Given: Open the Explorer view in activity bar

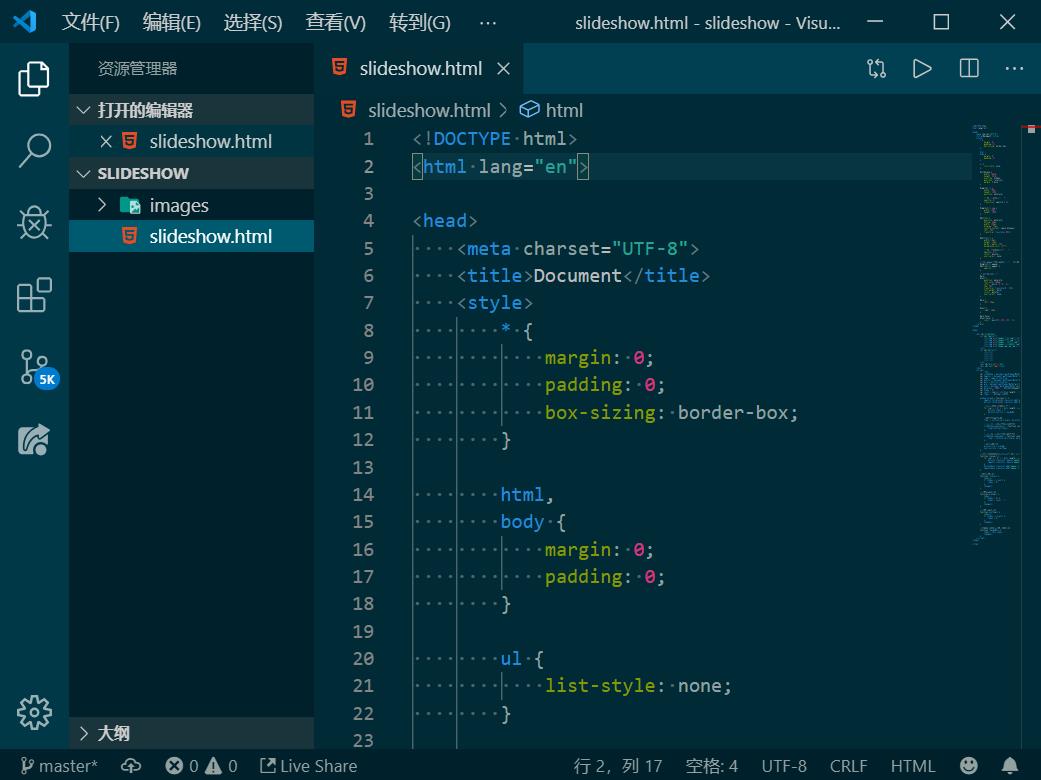Looking at the screenshot, I should 34,79.
